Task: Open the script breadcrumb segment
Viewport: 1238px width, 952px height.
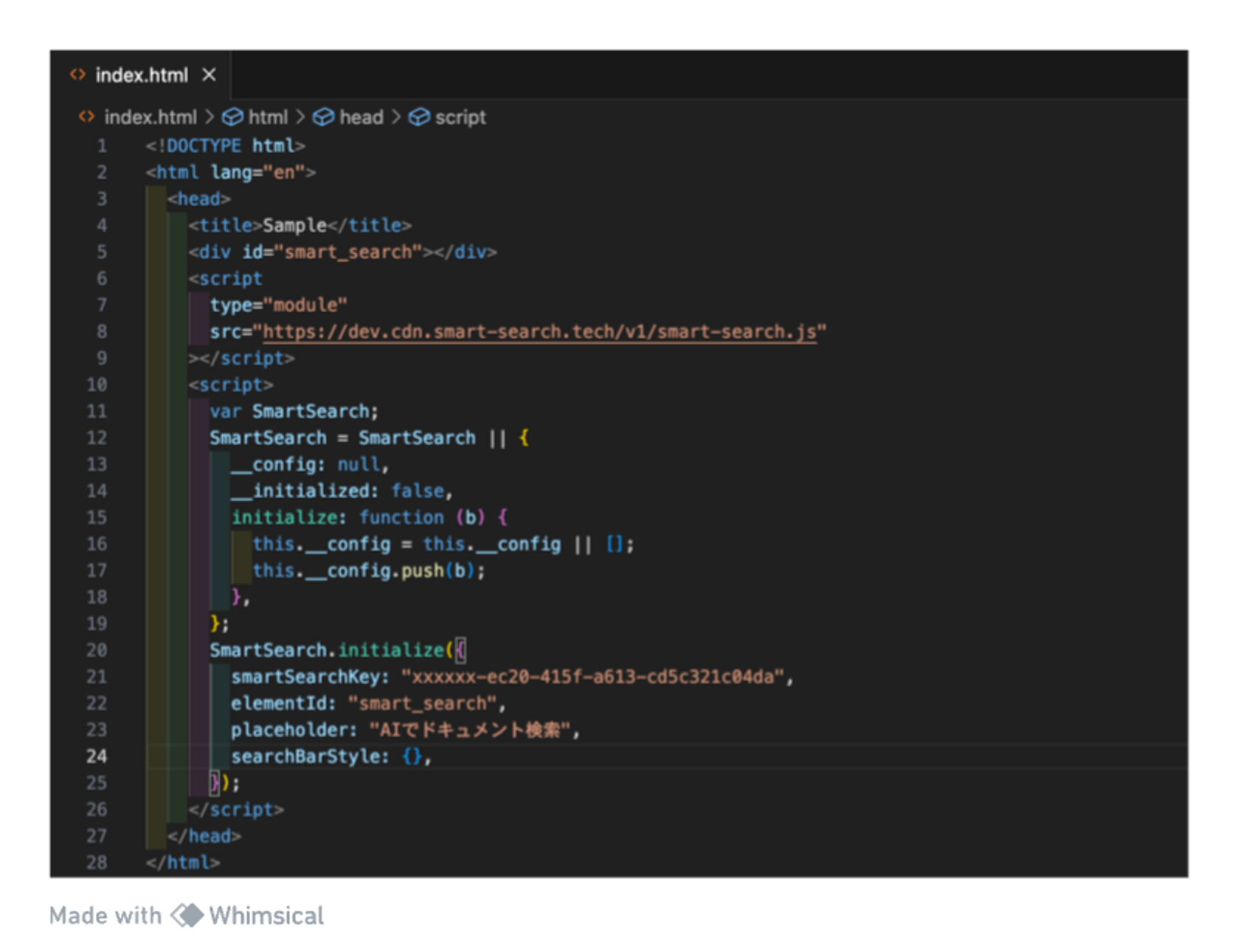Action: tap(460, 117)
